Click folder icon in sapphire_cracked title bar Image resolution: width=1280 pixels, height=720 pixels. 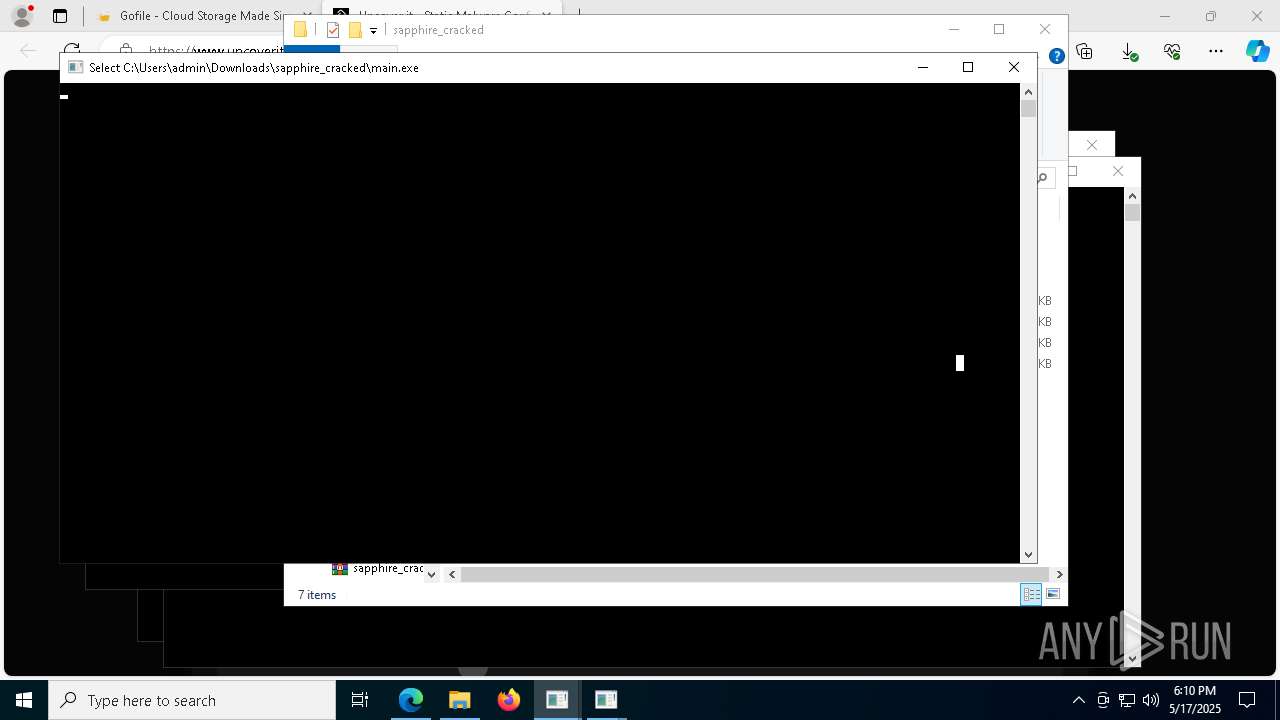click(300, 30)
